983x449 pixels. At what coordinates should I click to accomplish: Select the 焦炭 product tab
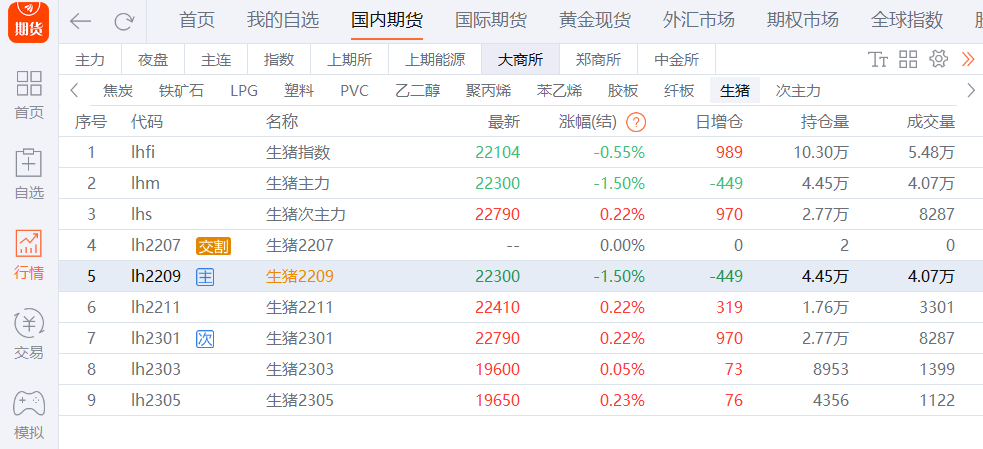tap(118, 91)
